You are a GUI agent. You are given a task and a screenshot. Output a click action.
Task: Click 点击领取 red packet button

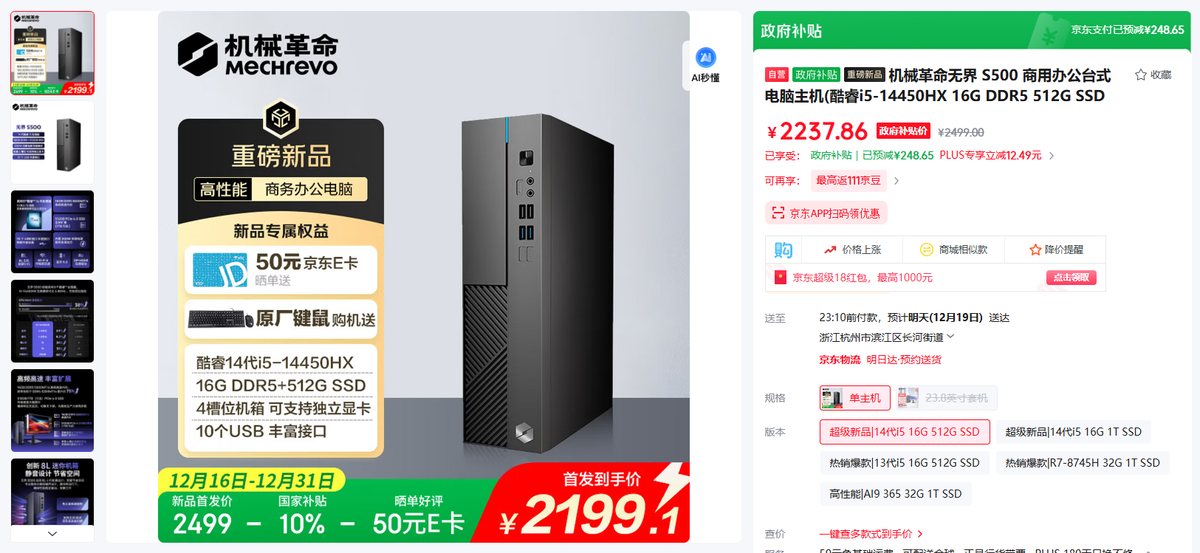tap(1071, 277)
